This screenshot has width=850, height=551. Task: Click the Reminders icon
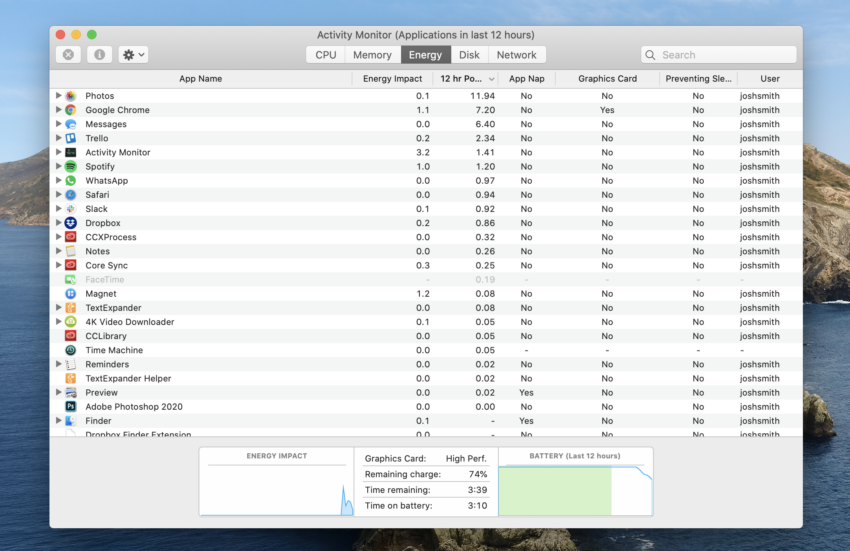[x=70, y=364]
